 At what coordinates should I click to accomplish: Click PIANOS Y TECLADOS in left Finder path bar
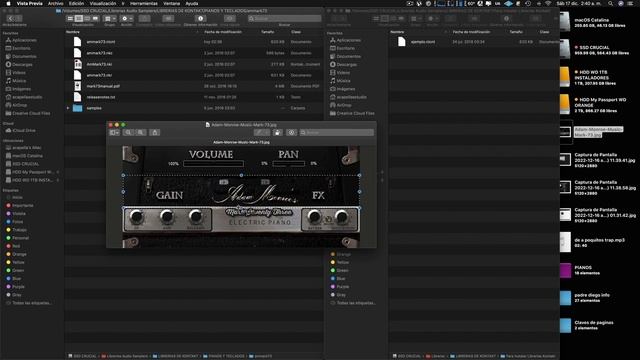pyautogui.click(x=224, y=356)
